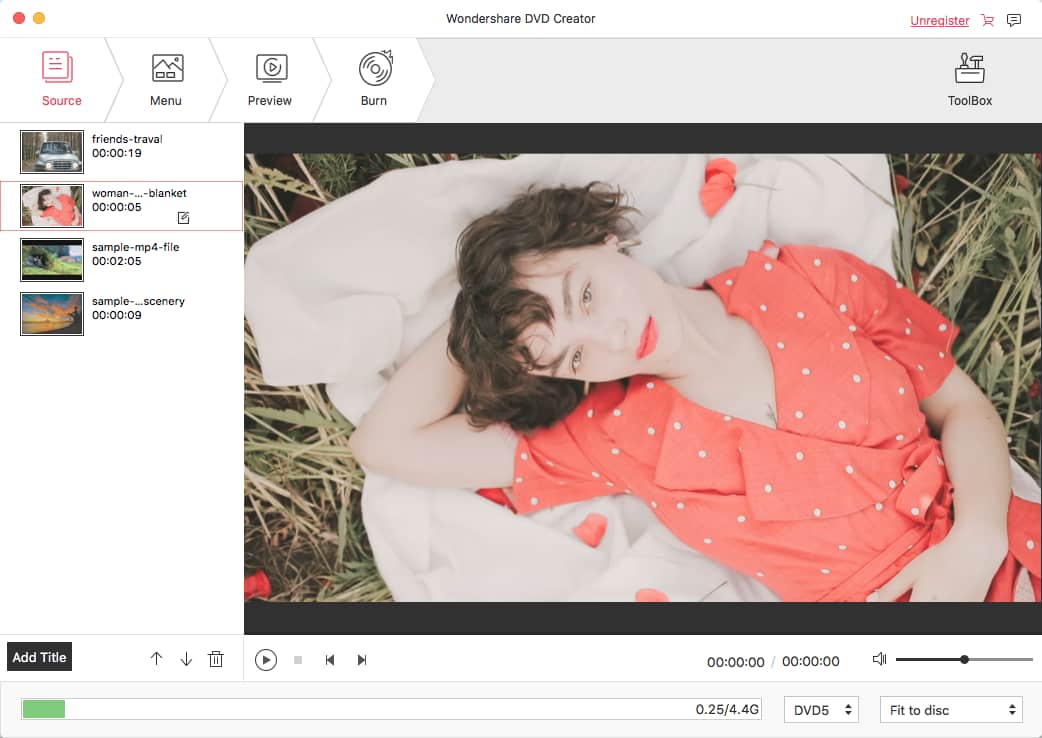This screenshot has width=1042, height=738.
Task: Adjust the volume slider
Action: pos(964,659)
